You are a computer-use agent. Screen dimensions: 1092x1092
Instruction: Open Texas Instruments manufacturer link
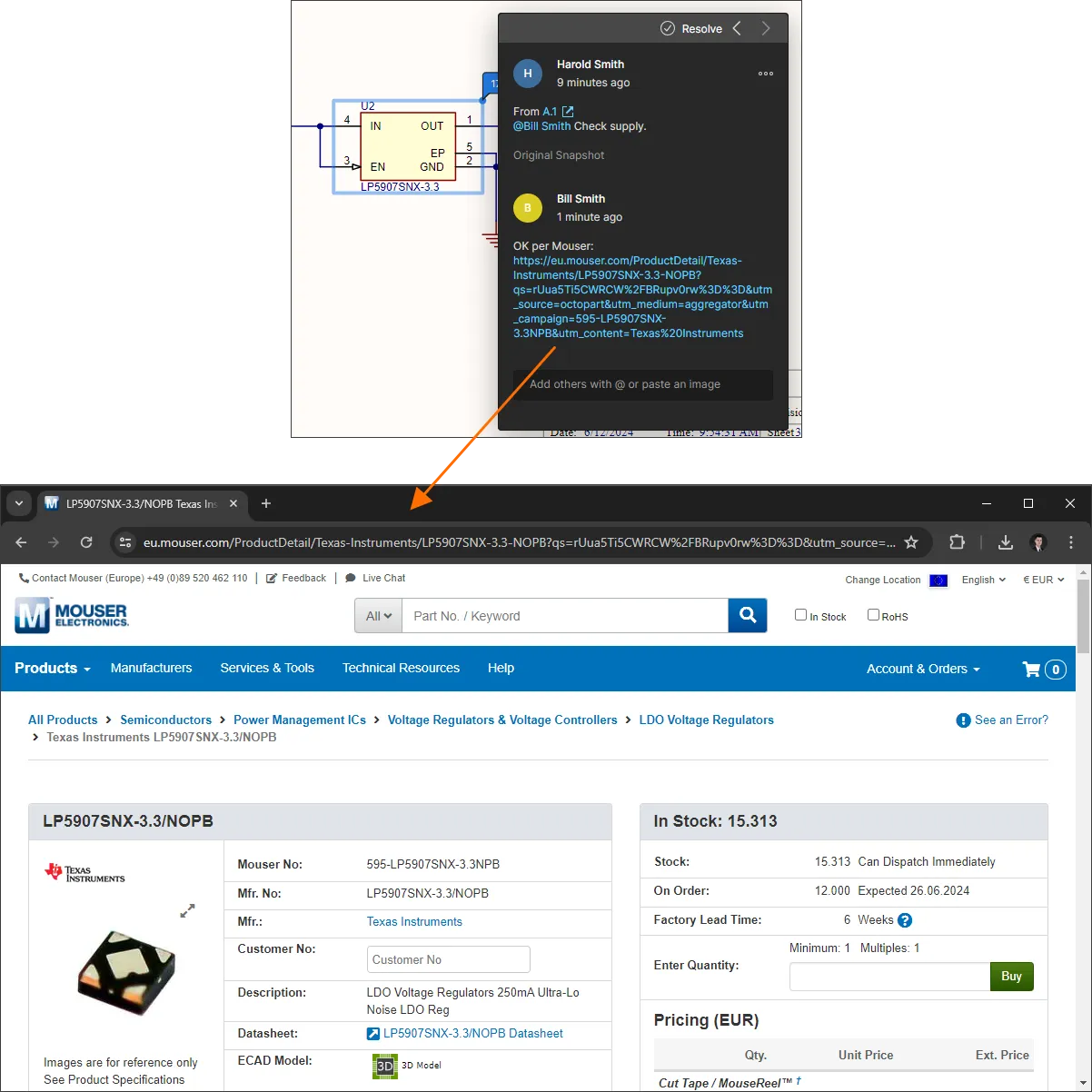click(414, 921)
